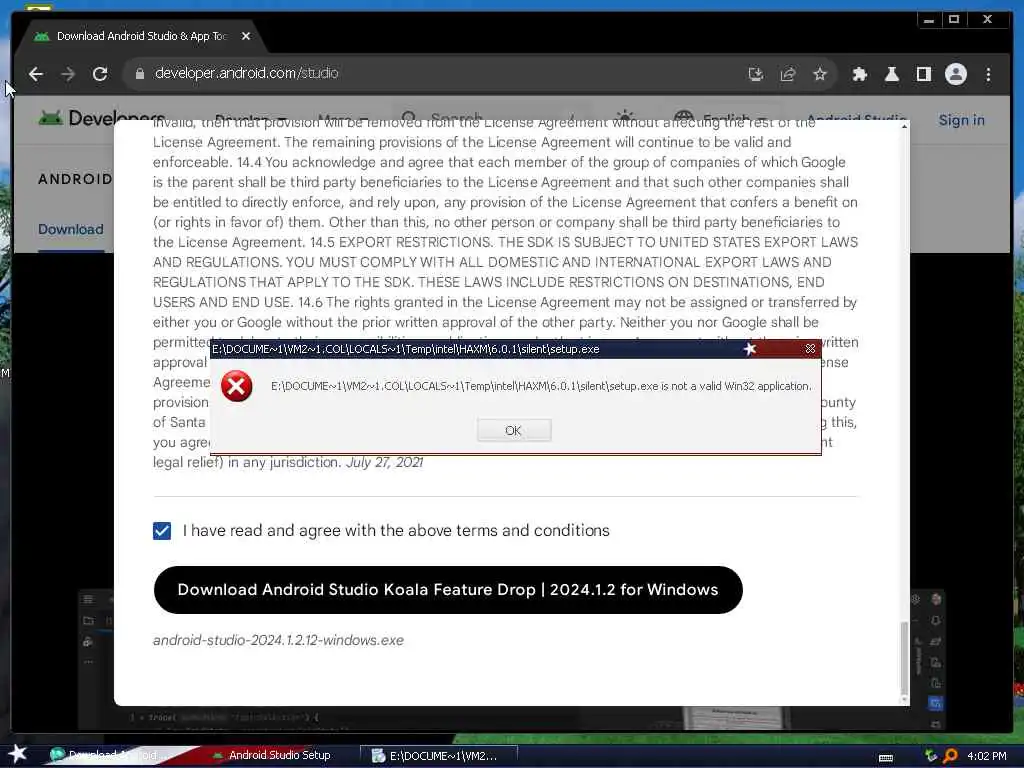The width and height of the screenshot is (1024, 768).
Task: Click the browser forward arrow
Action: click(x=68, y=74)
